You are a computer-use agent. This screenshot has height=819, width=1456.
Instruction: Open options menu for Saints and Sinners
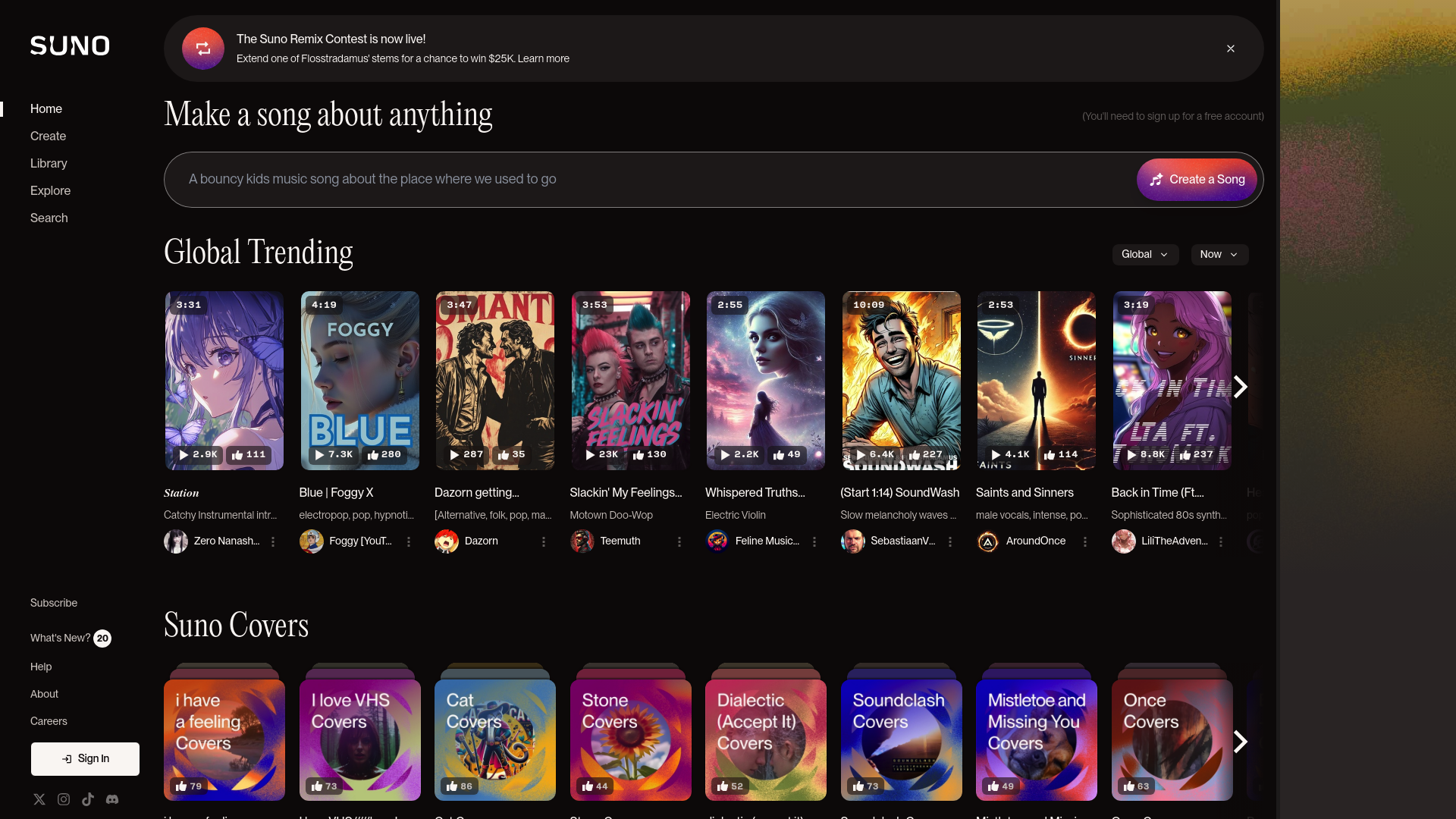[1085, 541]
